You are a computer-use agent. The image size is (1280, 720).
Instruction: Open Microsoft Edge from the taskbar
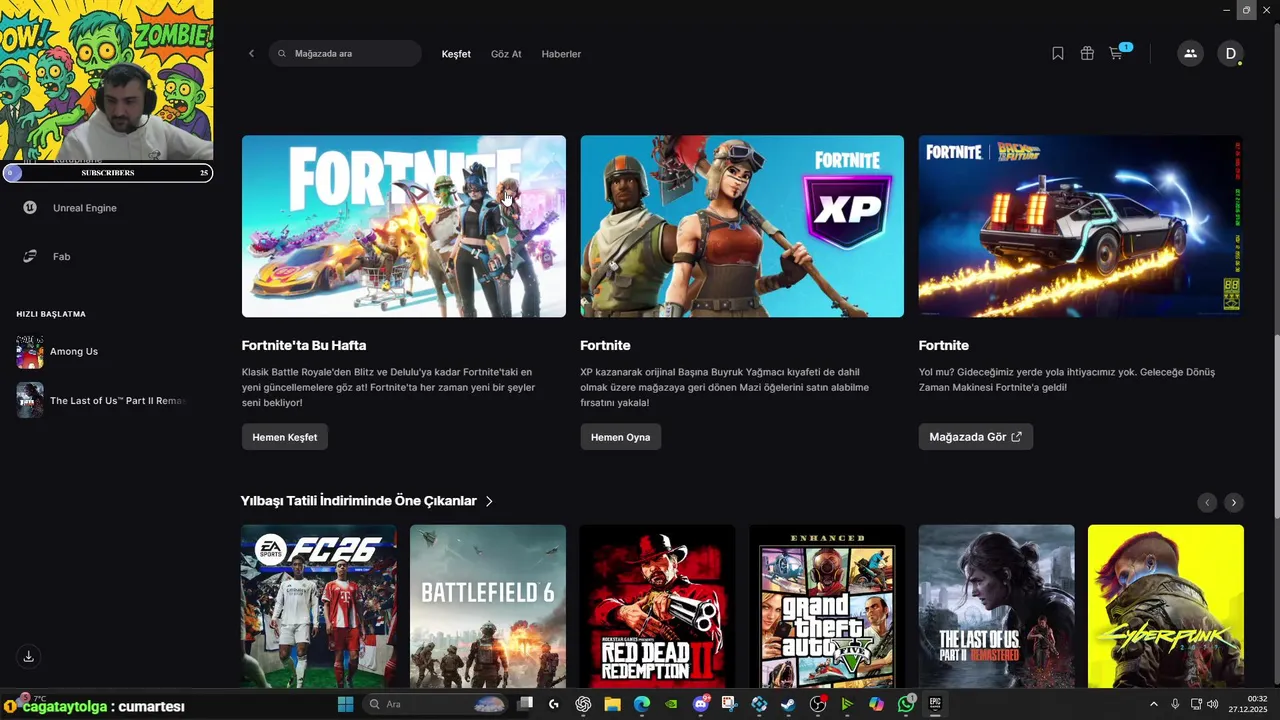click(642, 704)
